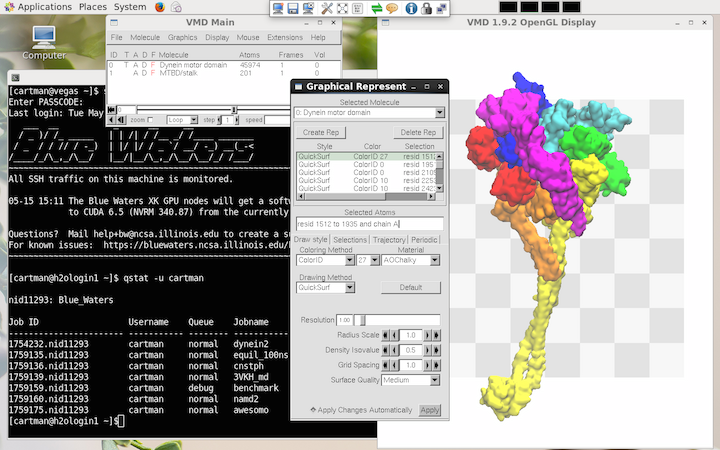Toggle Top flag T for Dynein motor domain

pos(127,65)
